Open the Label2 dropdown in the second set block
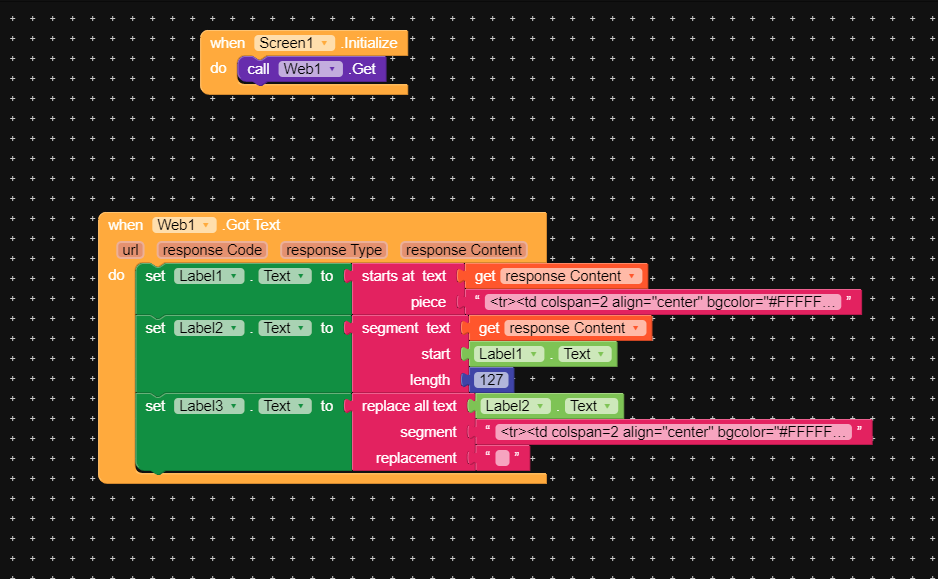This screenshot has height=579, width=938. 234,327
